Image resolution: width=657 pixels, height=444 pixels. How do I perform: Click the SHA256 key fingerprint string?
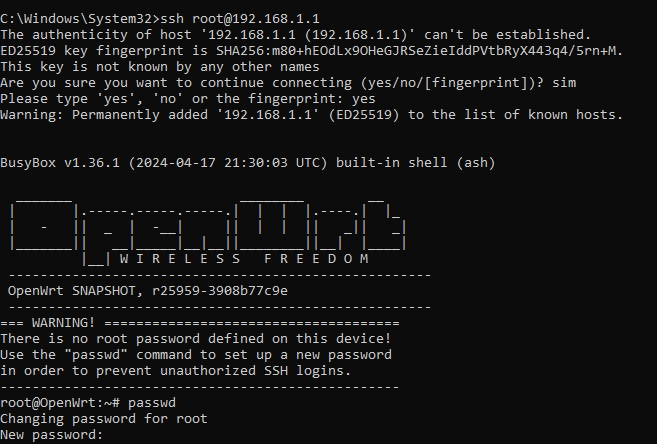pos(417,51)
